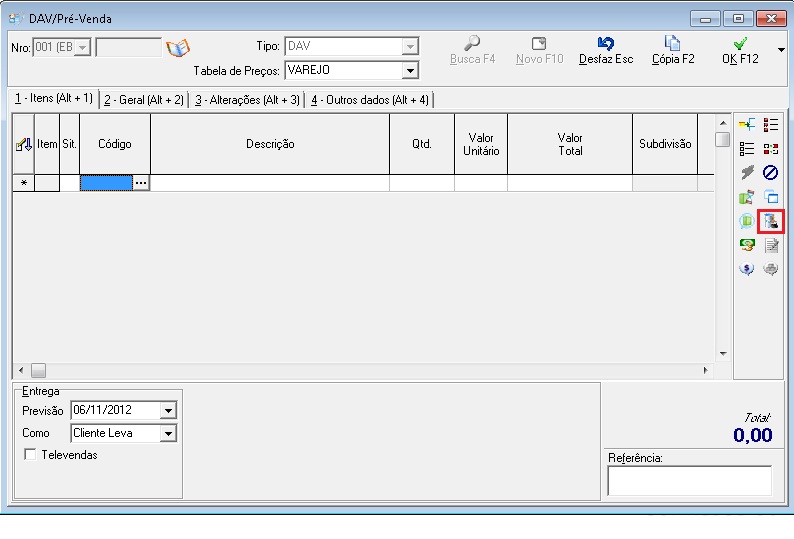Click the Sit. column header
This screenshot has height=539, width=794.
point(69,144)
